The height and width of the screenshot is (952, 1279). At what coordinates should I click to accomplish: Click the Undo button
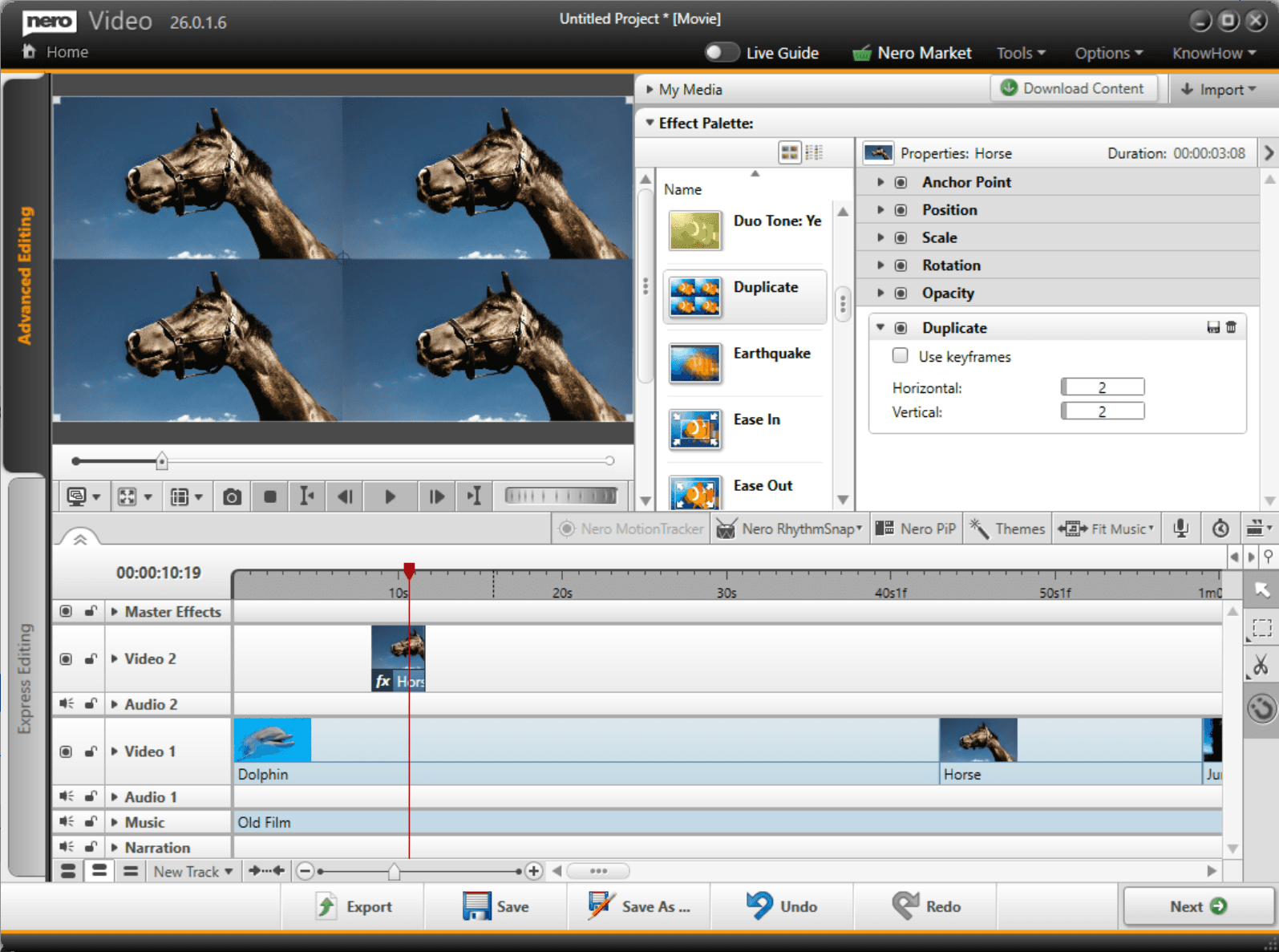click(x=782, y=906)
